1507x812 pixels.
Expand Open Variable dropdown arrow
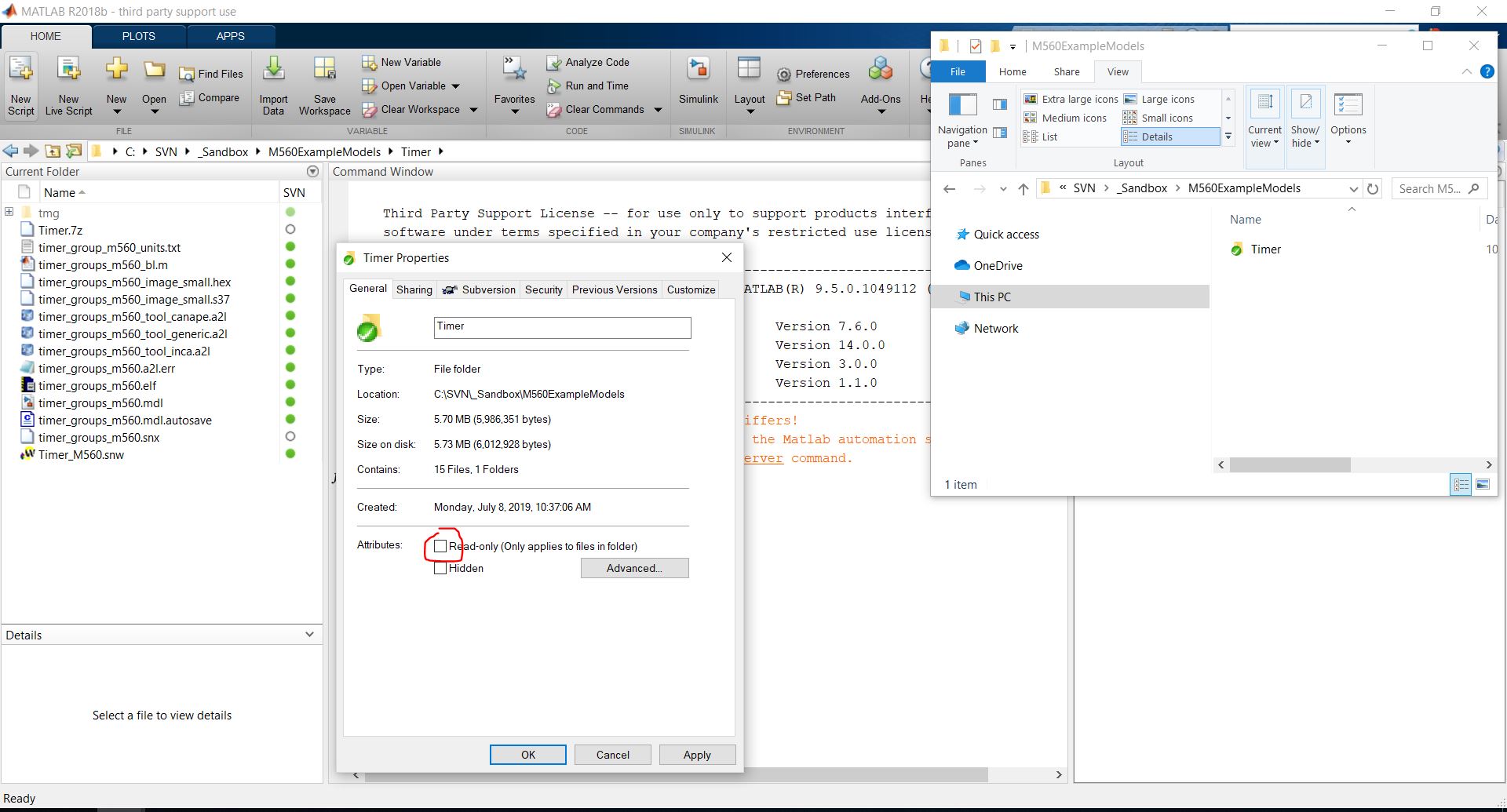455,86
